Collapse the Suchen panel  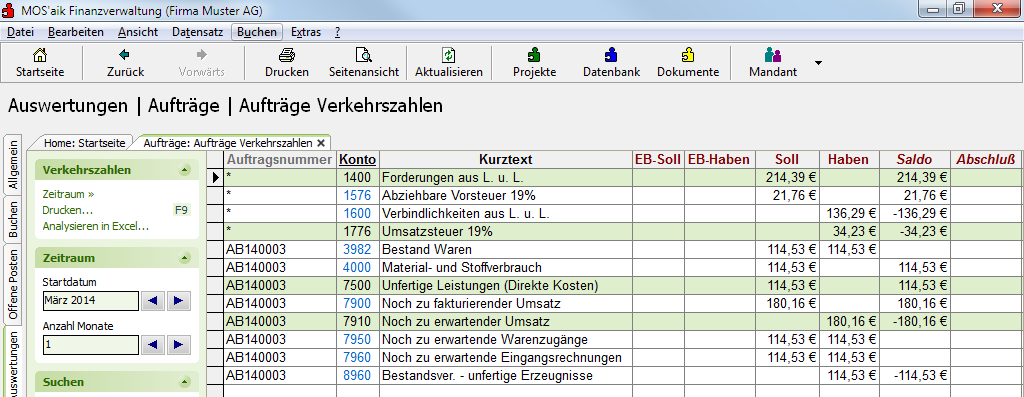185,382
